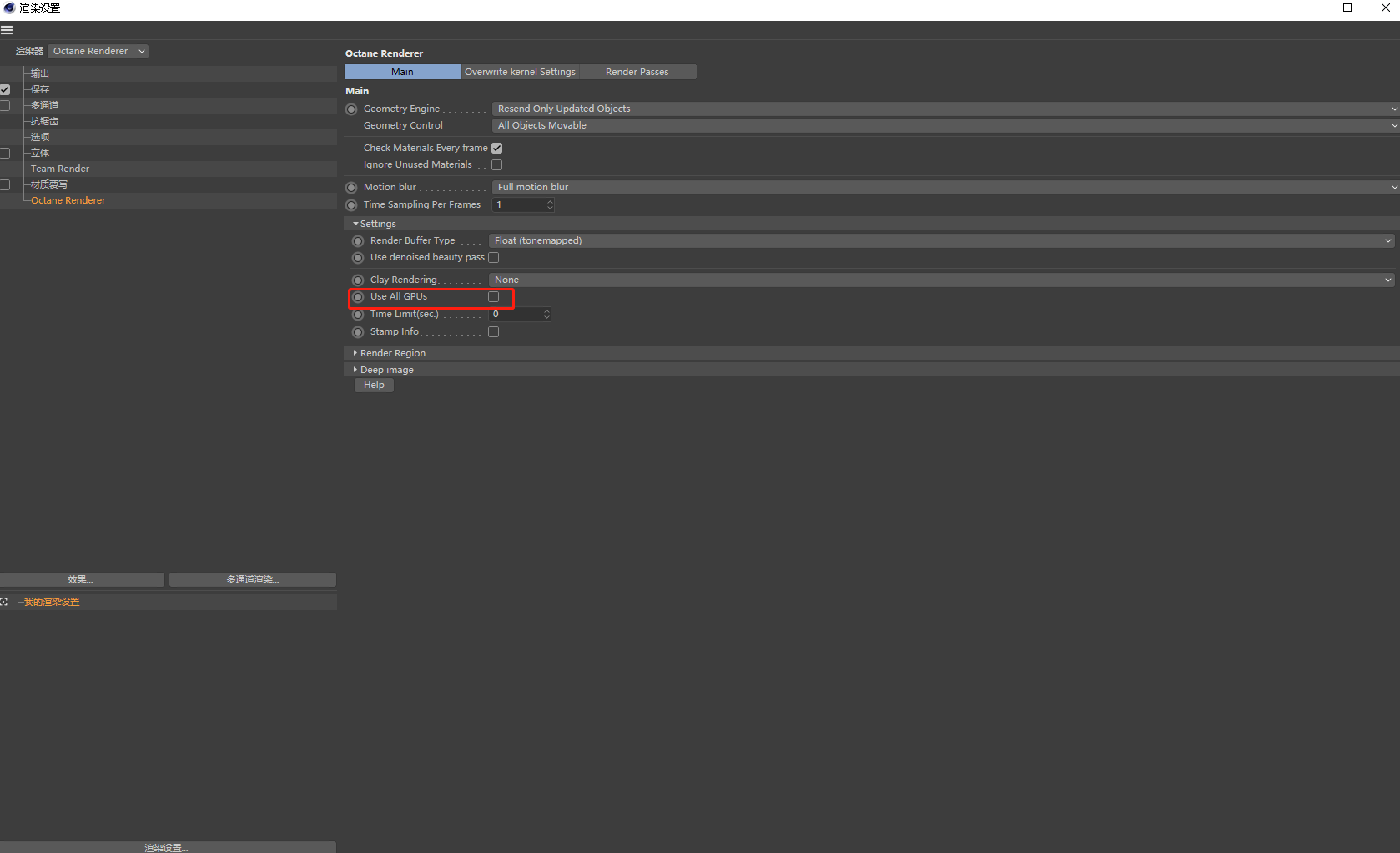Open the 渲染器 Octane Renderer dropdown

click(x=98, y=51)
